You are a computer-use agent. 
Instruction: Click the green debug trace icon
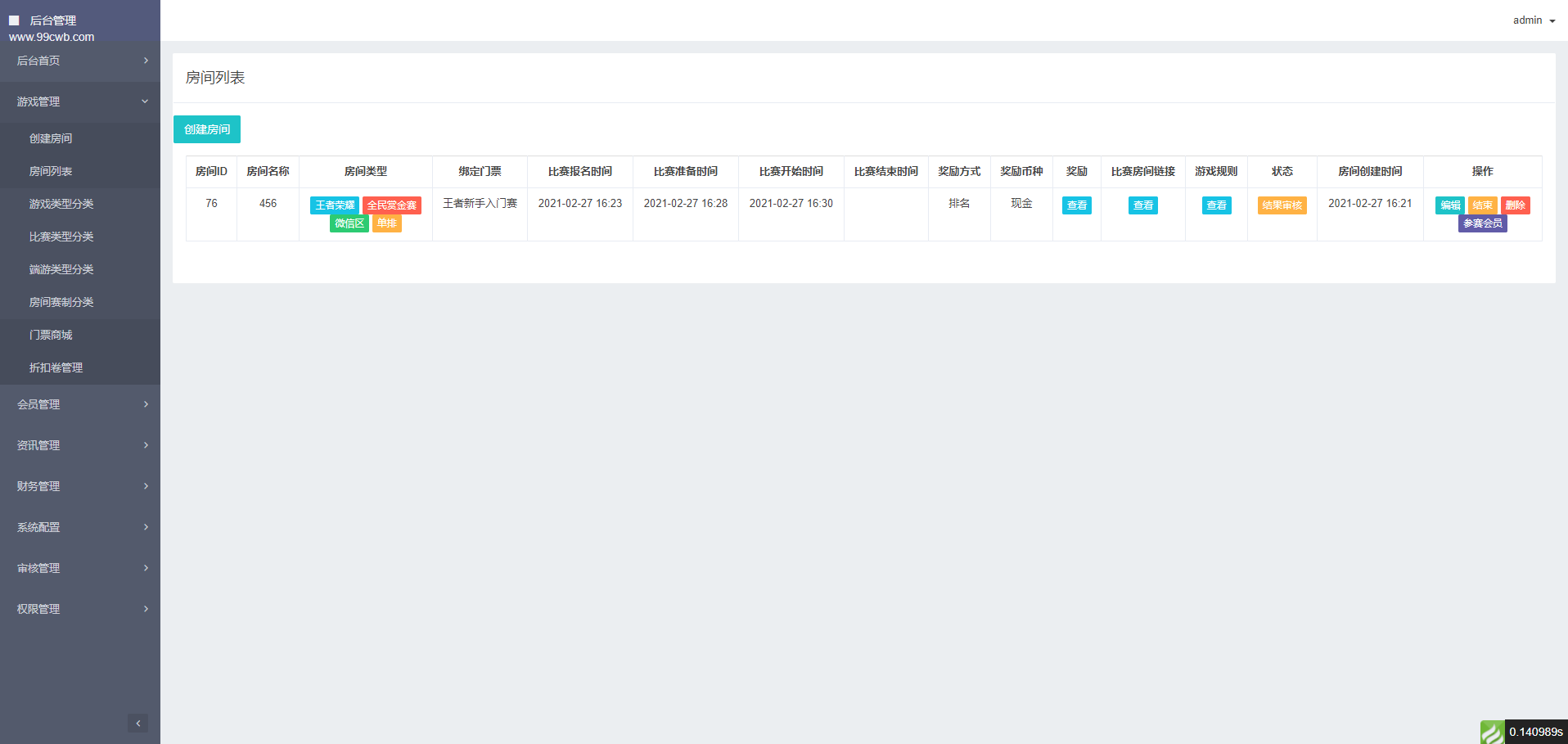click(x=1492, y=732)
